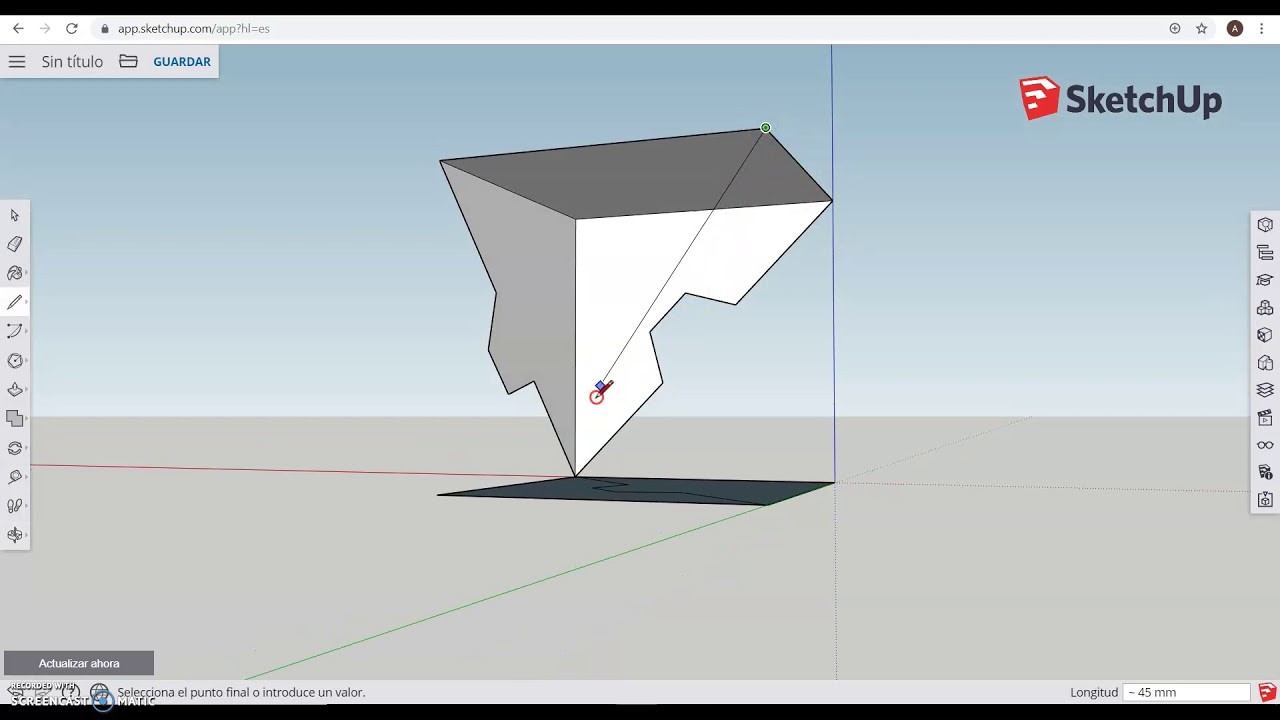Image resolution: width=1280 pixels, height=720 pixels.
Task: Select the Outer Shell solid tool
Action: tap(14, 419)
